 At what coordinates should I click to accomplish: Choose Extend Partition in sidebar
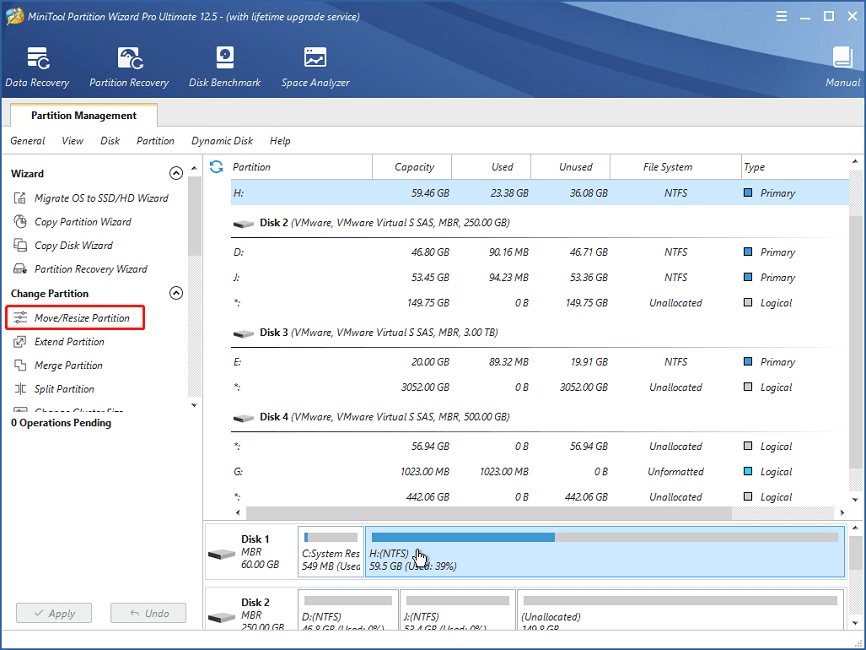coord(69,341)
